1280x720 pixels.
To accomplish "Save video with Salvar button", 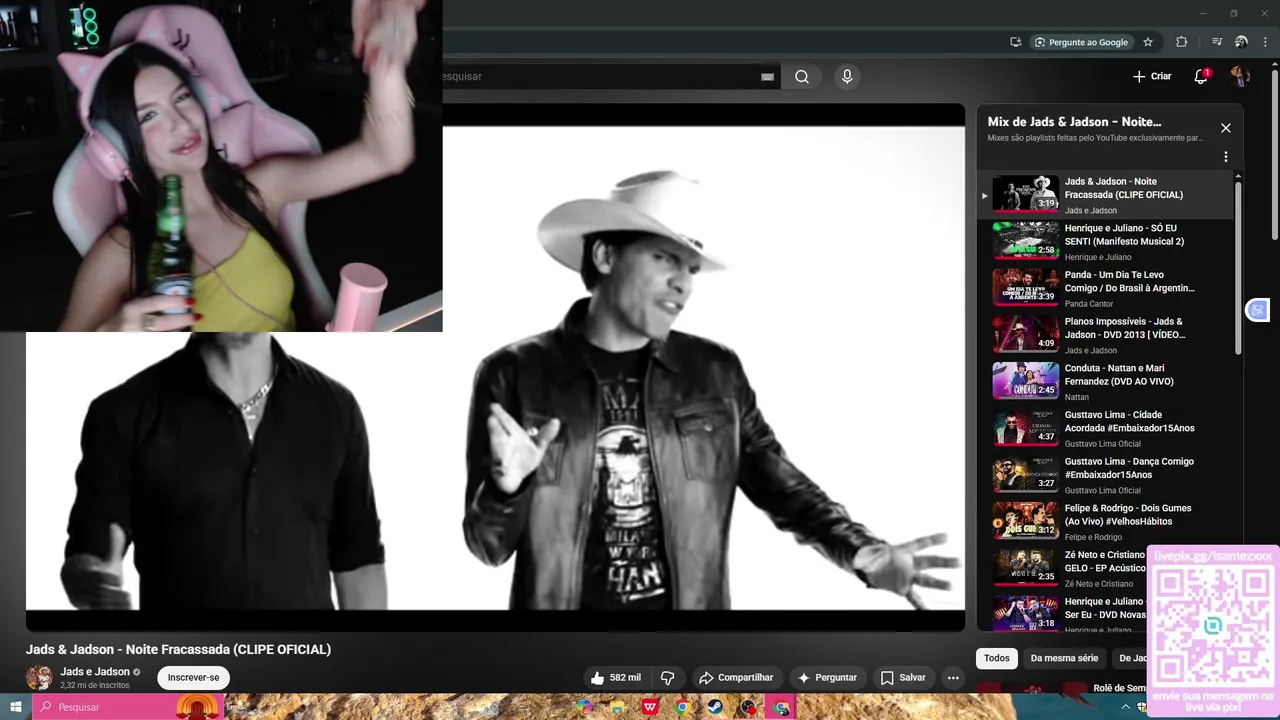I will (903, 678).
